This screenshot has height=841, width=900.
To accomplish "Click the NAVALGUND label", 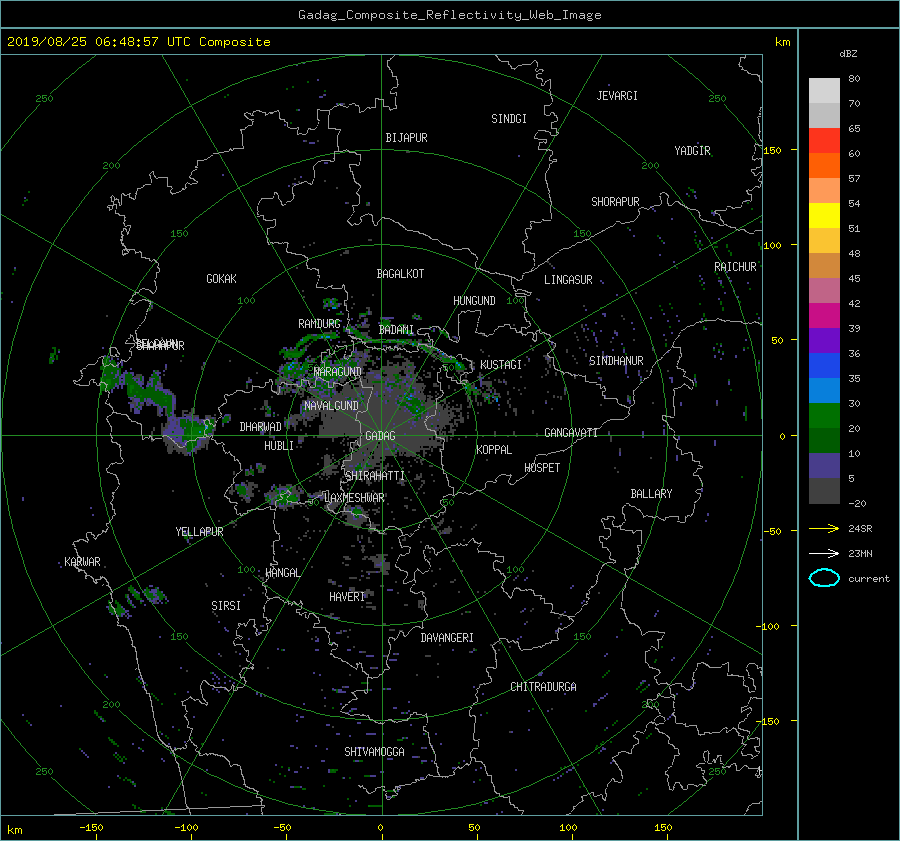I will click(x=331, y=406).
